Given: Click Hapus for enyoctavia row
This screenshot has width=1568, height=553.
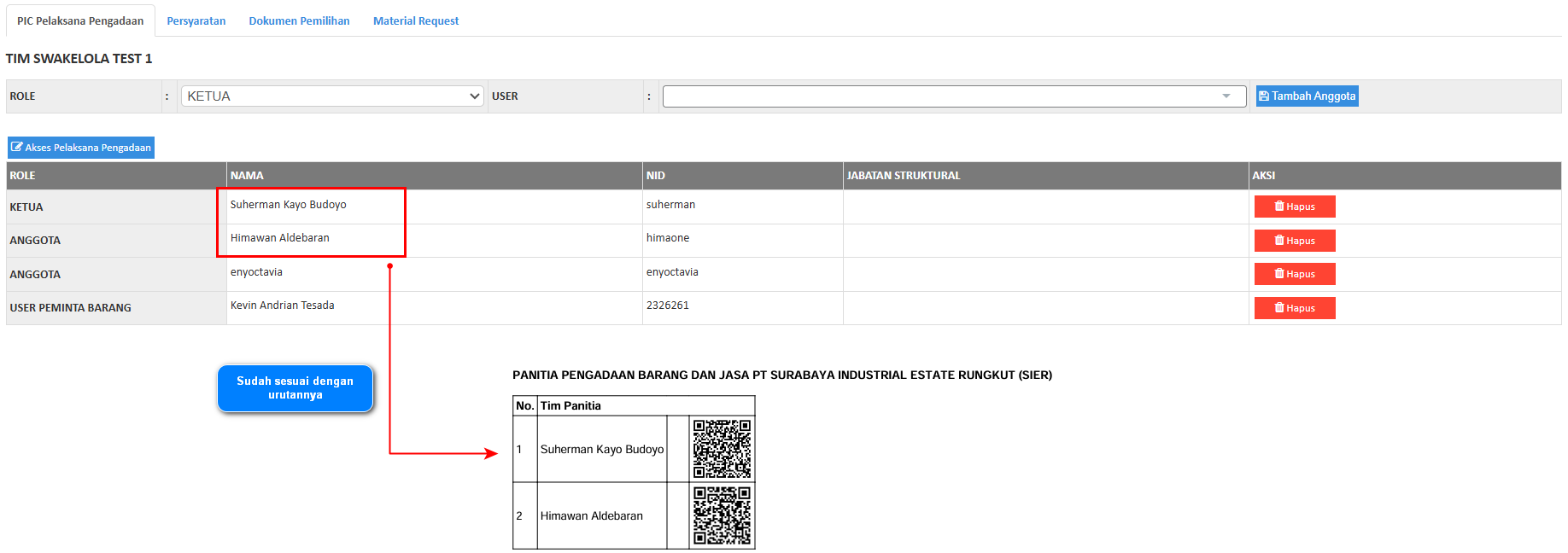Looking at the screenshot, I should tap(1295, 274).
